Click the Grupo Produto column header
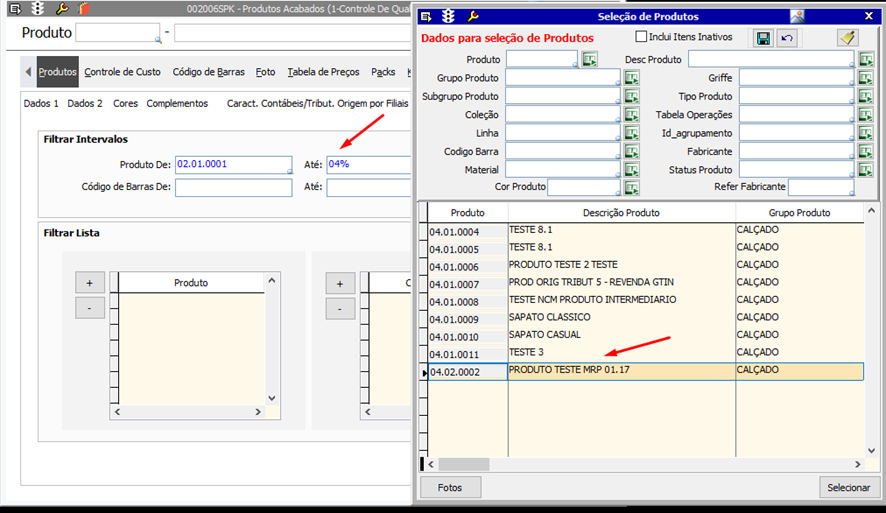 [799, 212]
